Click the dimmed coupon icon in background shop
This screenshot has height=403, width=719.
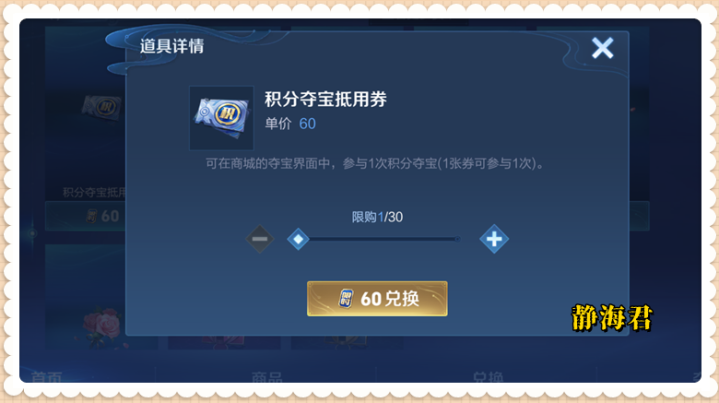[x=102, y=108]
